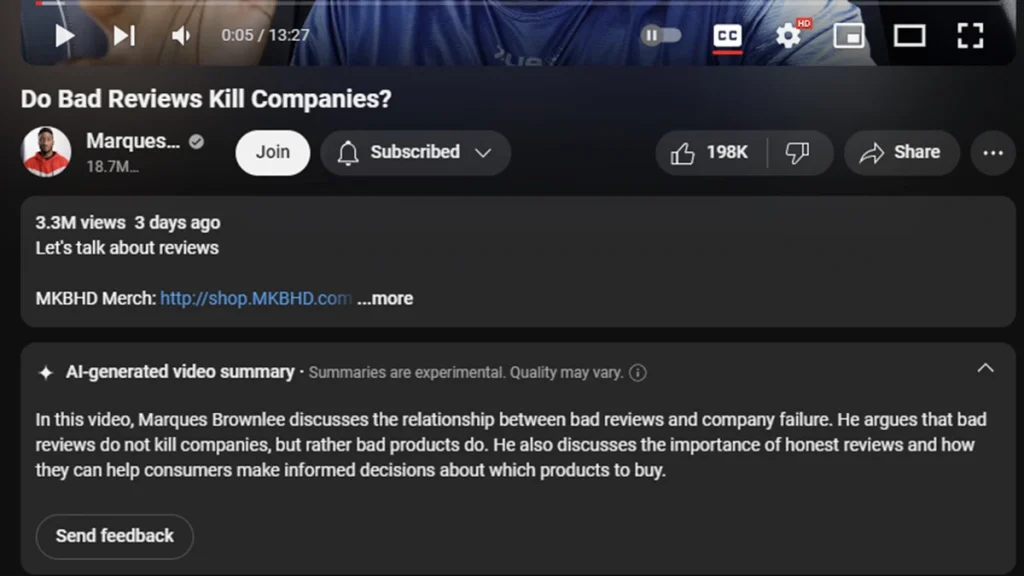
Task: Collapse the AI-generated video summary
Action: (985, 369)
